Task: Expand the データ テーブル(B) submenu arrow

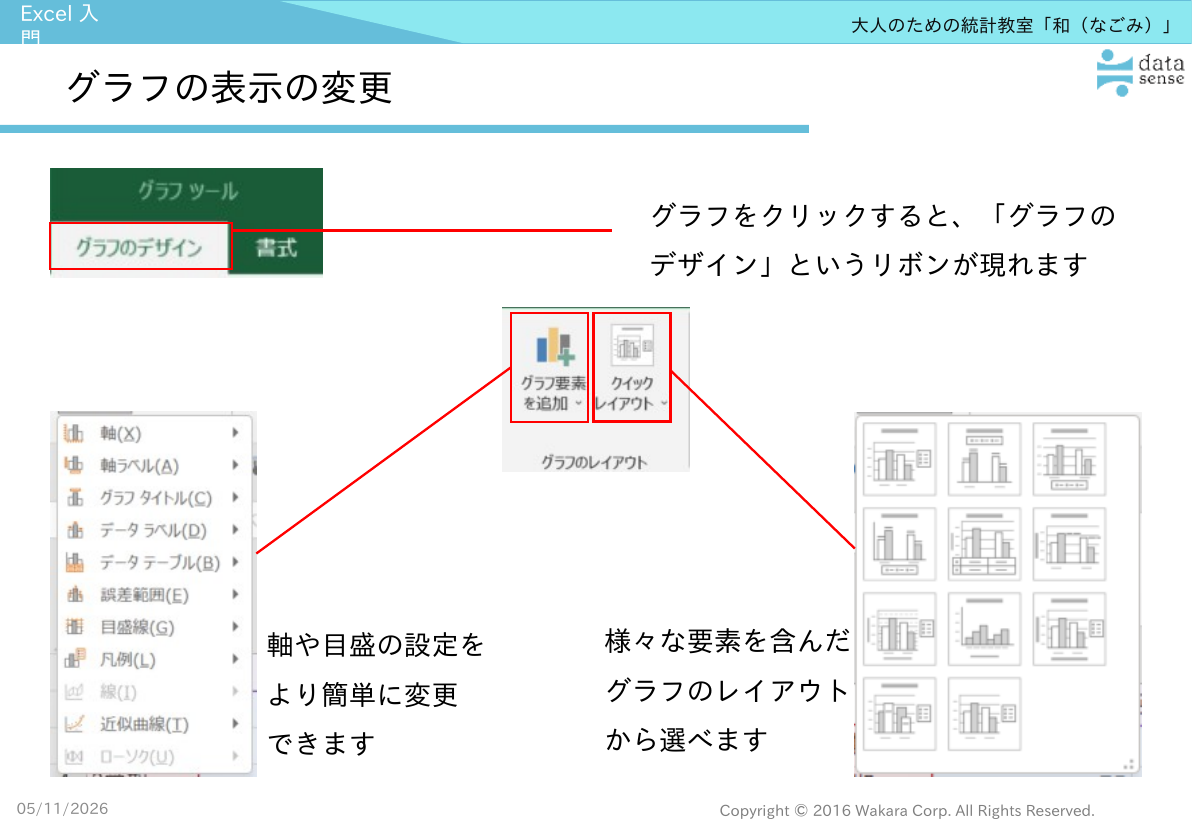Action: coord(236,561)
